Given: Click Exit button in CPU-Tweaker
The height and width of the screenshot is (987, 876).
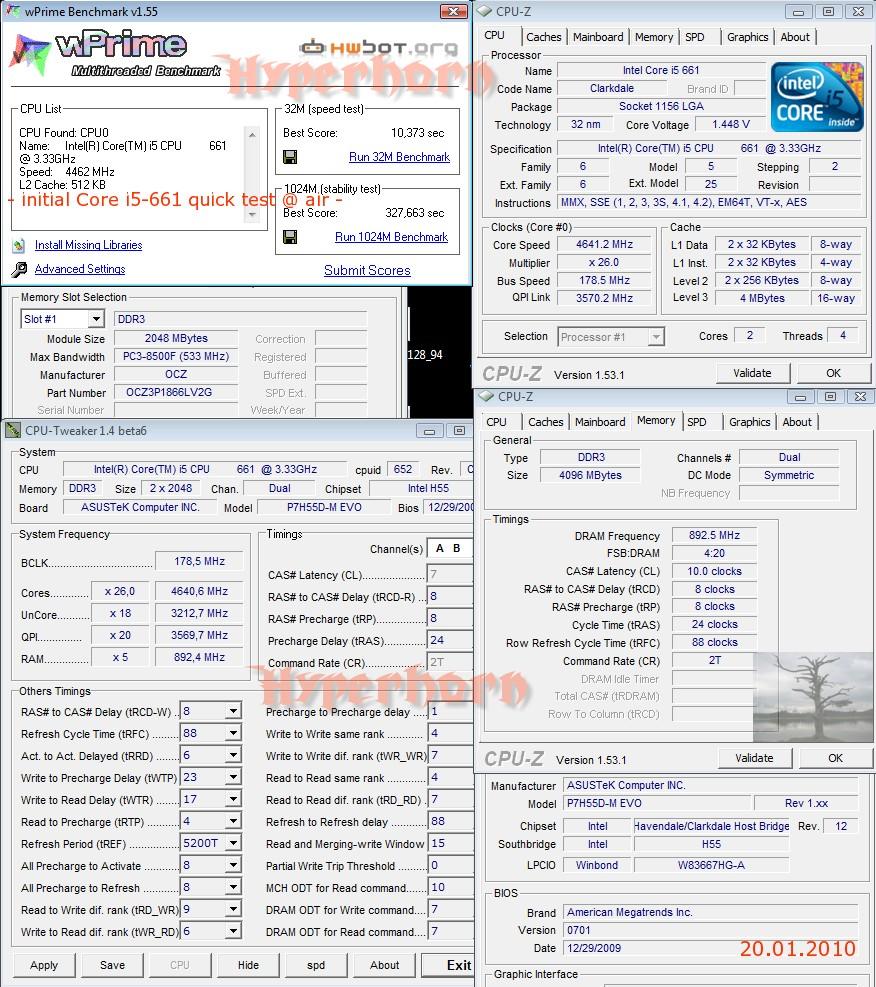Looking at the screenshot, I should (x=450, y=965).
